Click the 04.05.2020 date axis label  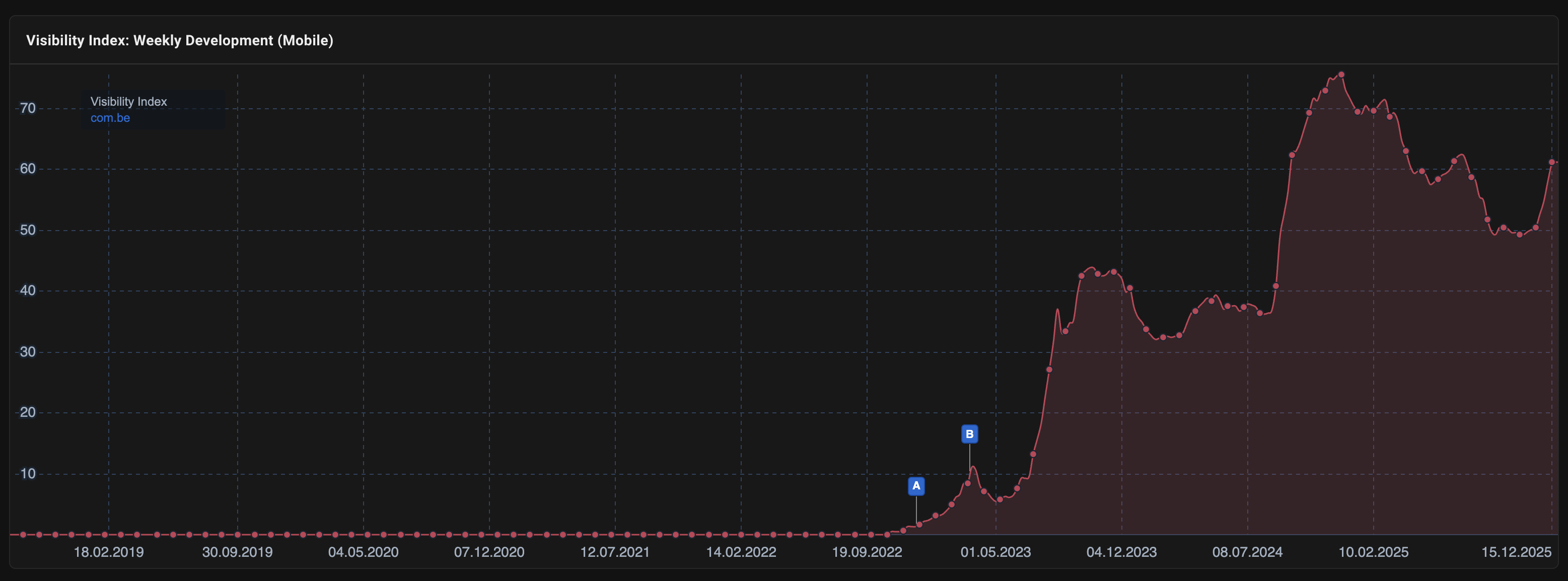364,552
